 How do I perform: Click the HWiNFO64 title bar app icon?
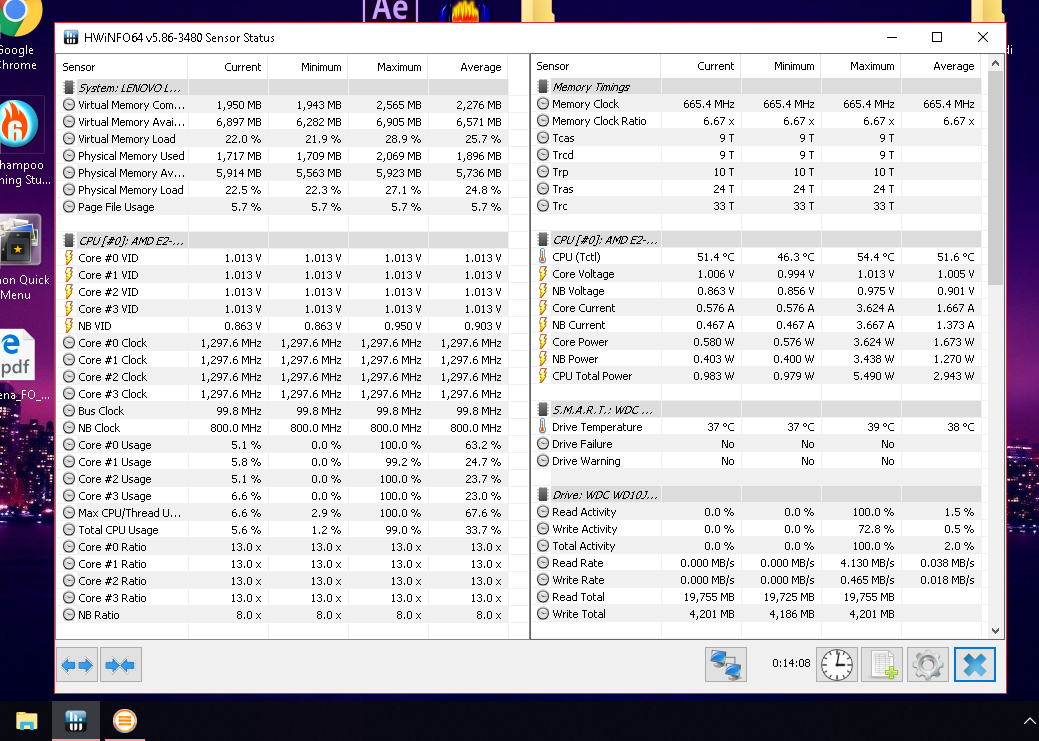(71, 38)
